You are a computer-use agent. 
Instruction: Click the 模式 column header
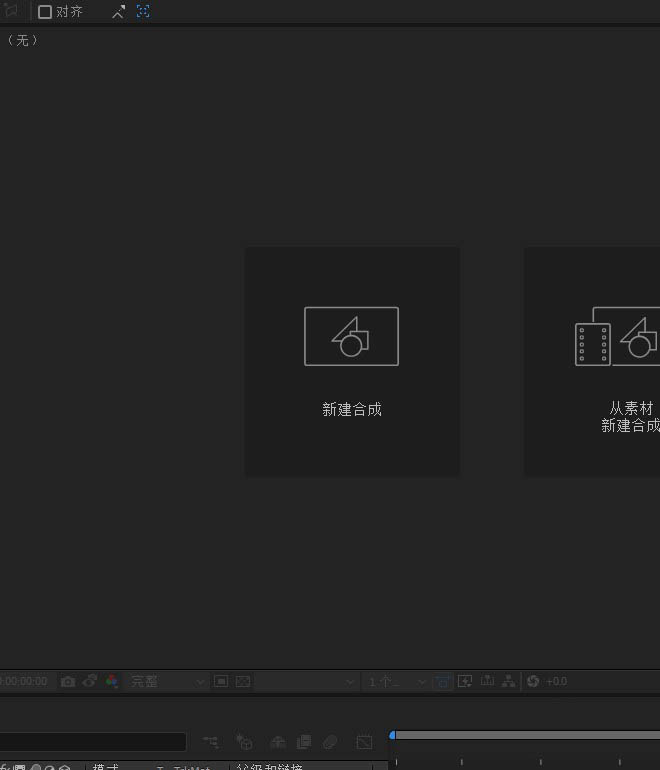pyautogui.click(x=106, y=767)
